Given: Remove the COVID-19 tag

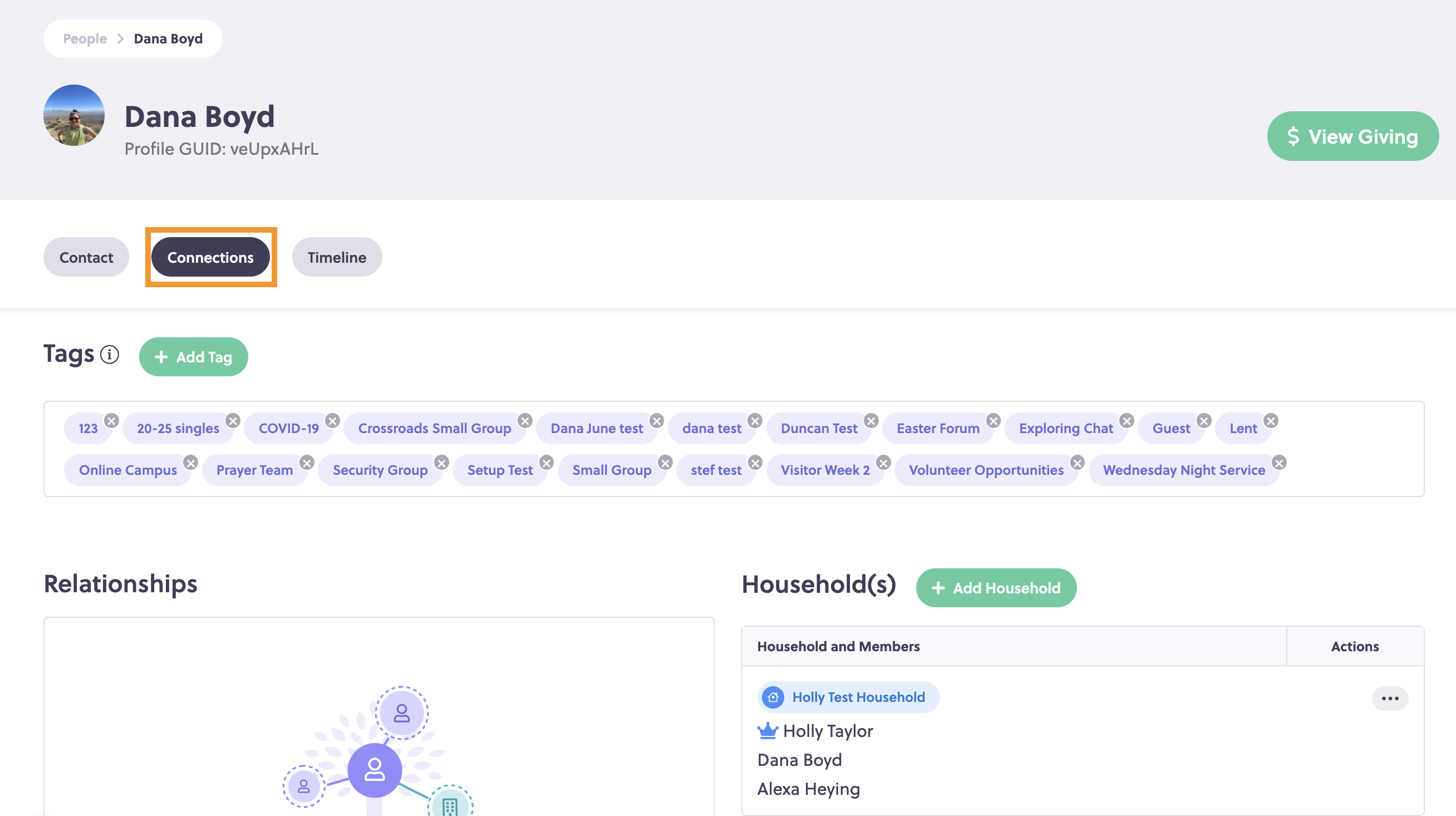Looking at the screenshot, I should pyautogui.click(x=332, y=421).
